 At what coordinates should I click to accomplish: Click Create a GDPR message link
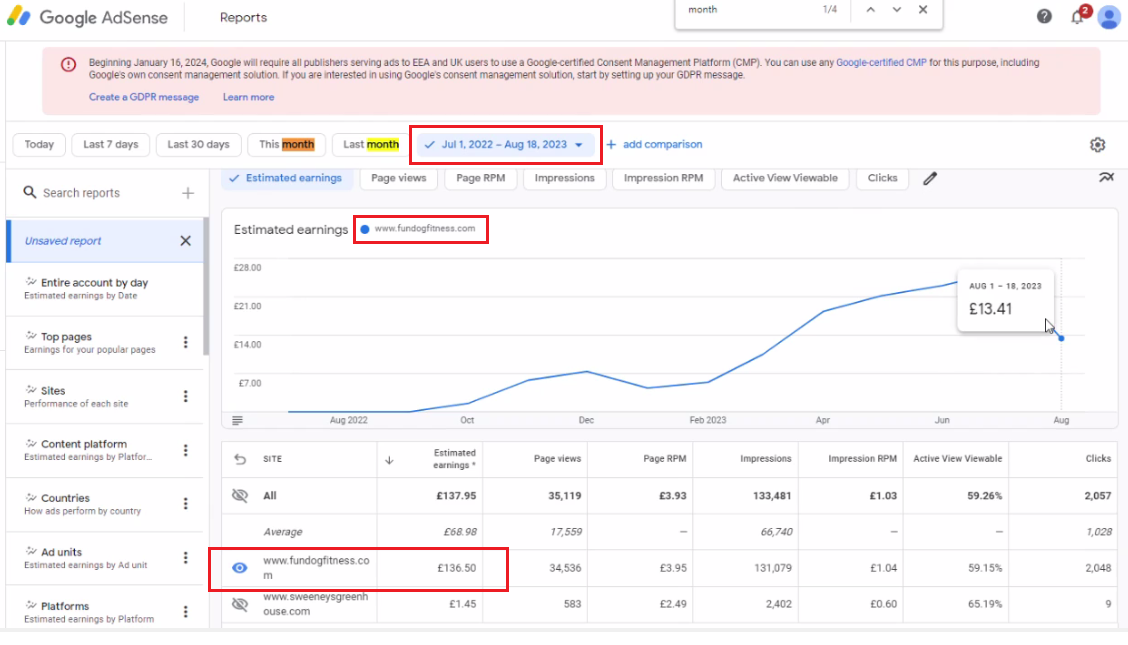144,97
